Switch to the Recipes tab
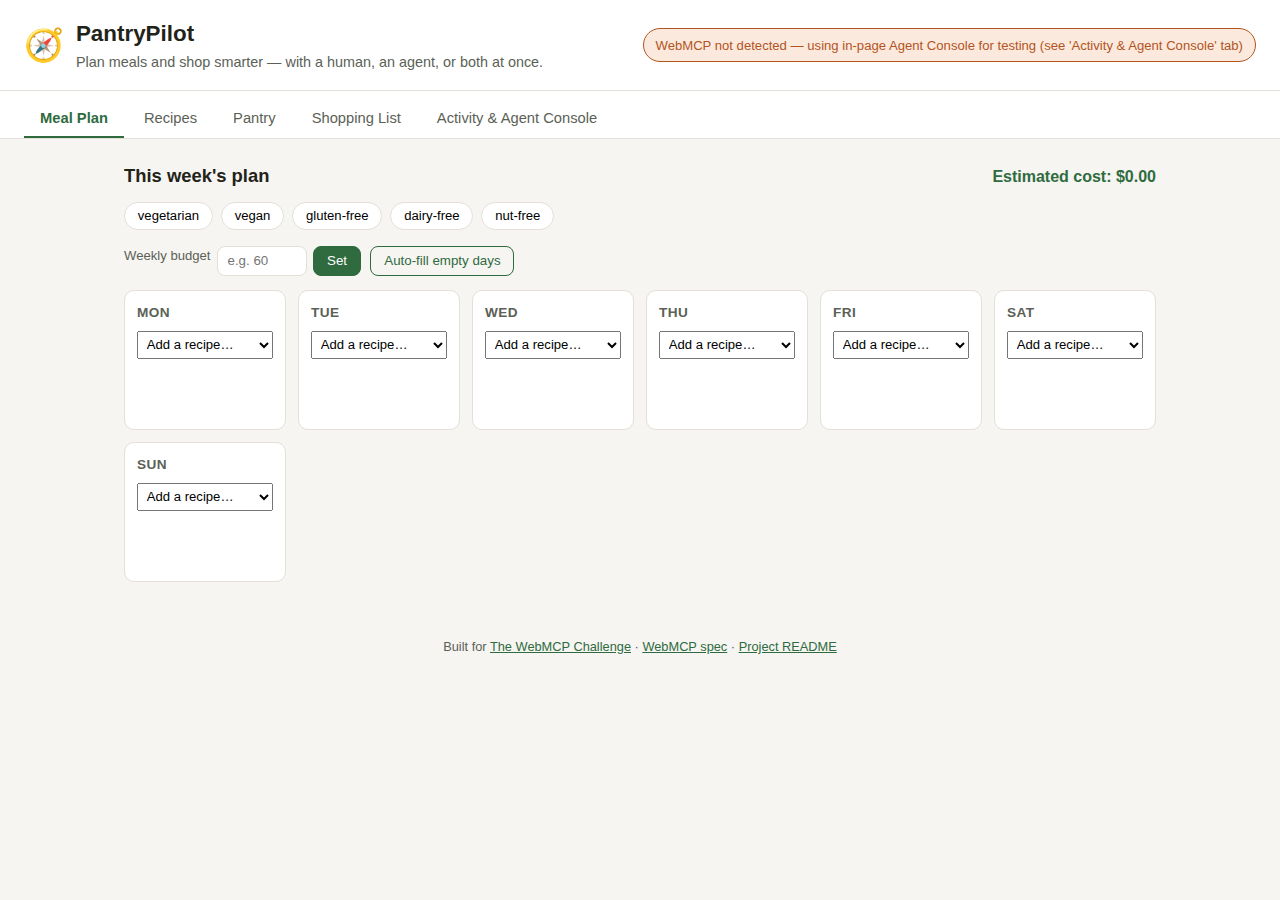Image resolution: width=1280 pixels, height=900 pixels. click(x=170, y=118)
